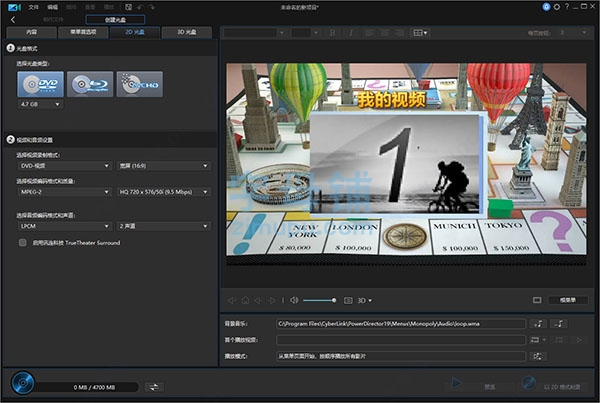Viewport: 600px width, 403px height.
Task: Open help question mark icon
Action: click(567, 7)
